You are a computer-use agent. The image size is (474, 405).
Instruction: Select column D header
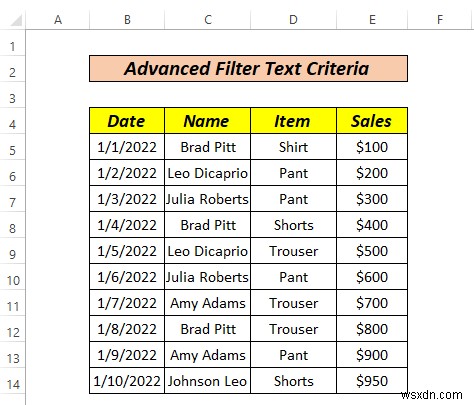293,20
